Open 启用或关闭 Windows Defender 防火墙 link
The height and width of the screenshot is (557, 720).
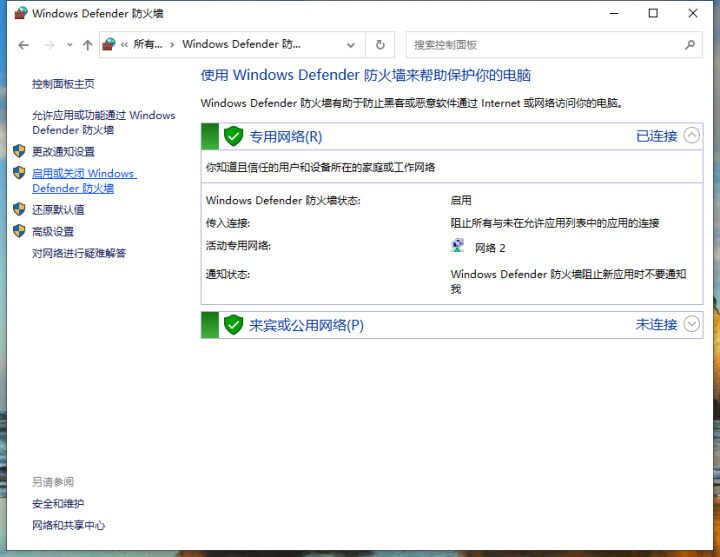pos(84,181)
